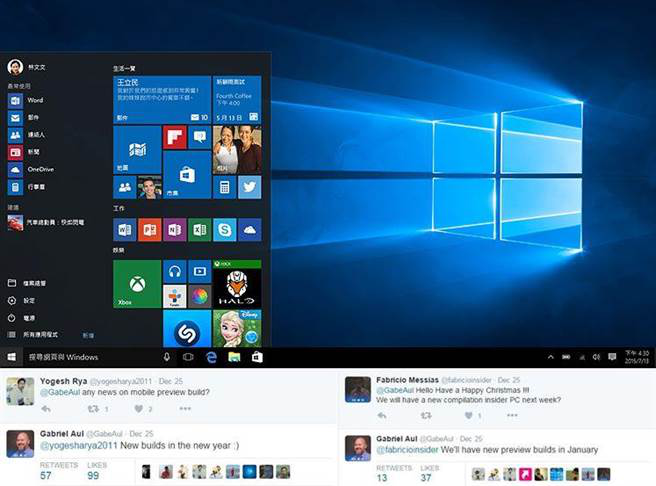Open Task View on the taskbar
The width and height of the screenshot is (656, 486).
188,357
